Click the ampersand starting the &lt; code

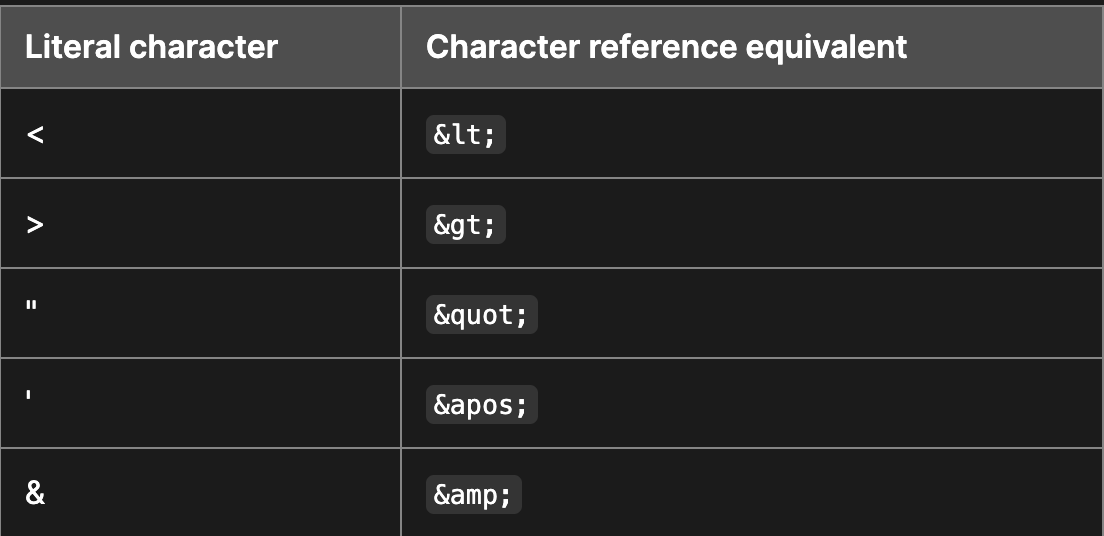(x=441, y=135)
